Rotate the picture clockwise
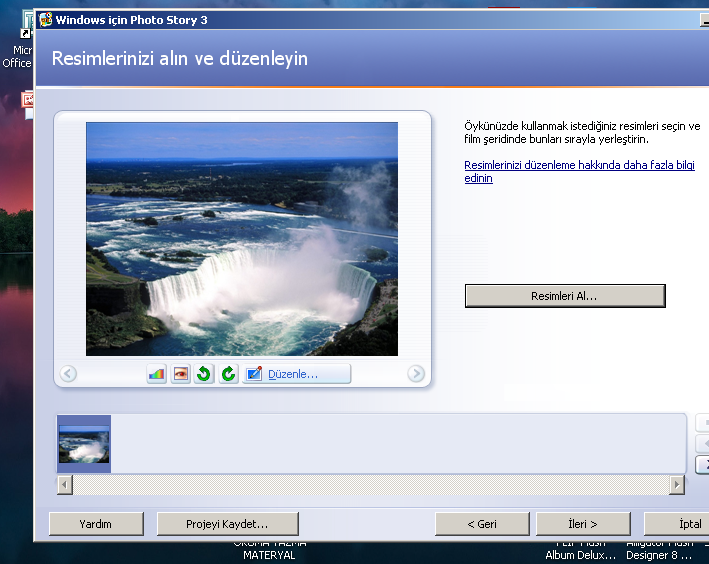Screen dimensions: 709x564 pos(228,374)
